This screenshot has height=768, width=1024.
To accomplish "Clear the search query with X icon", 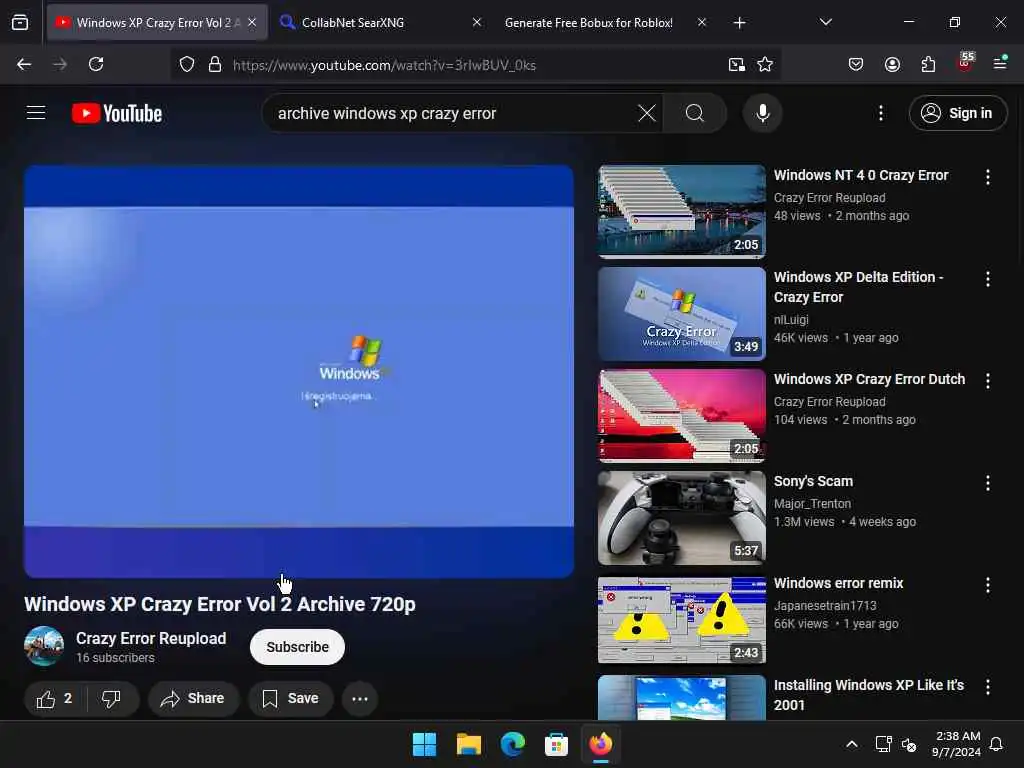I will click(x=647, y=114).
